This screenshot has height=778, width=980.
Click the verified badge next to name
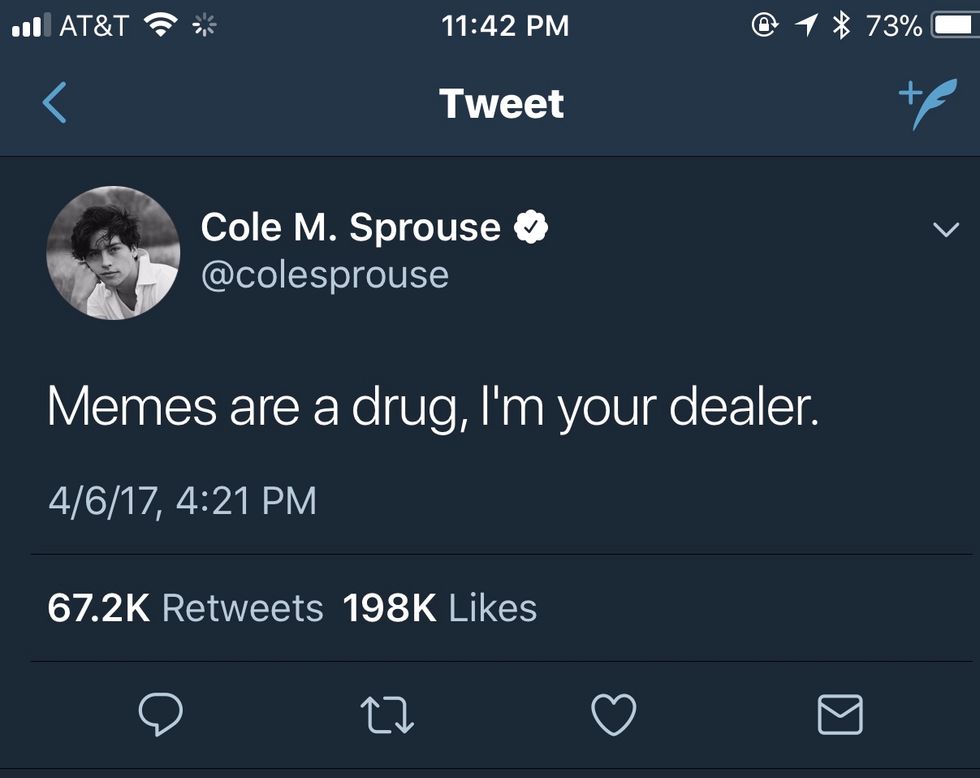pyautogui.click(x=531, y=228)
